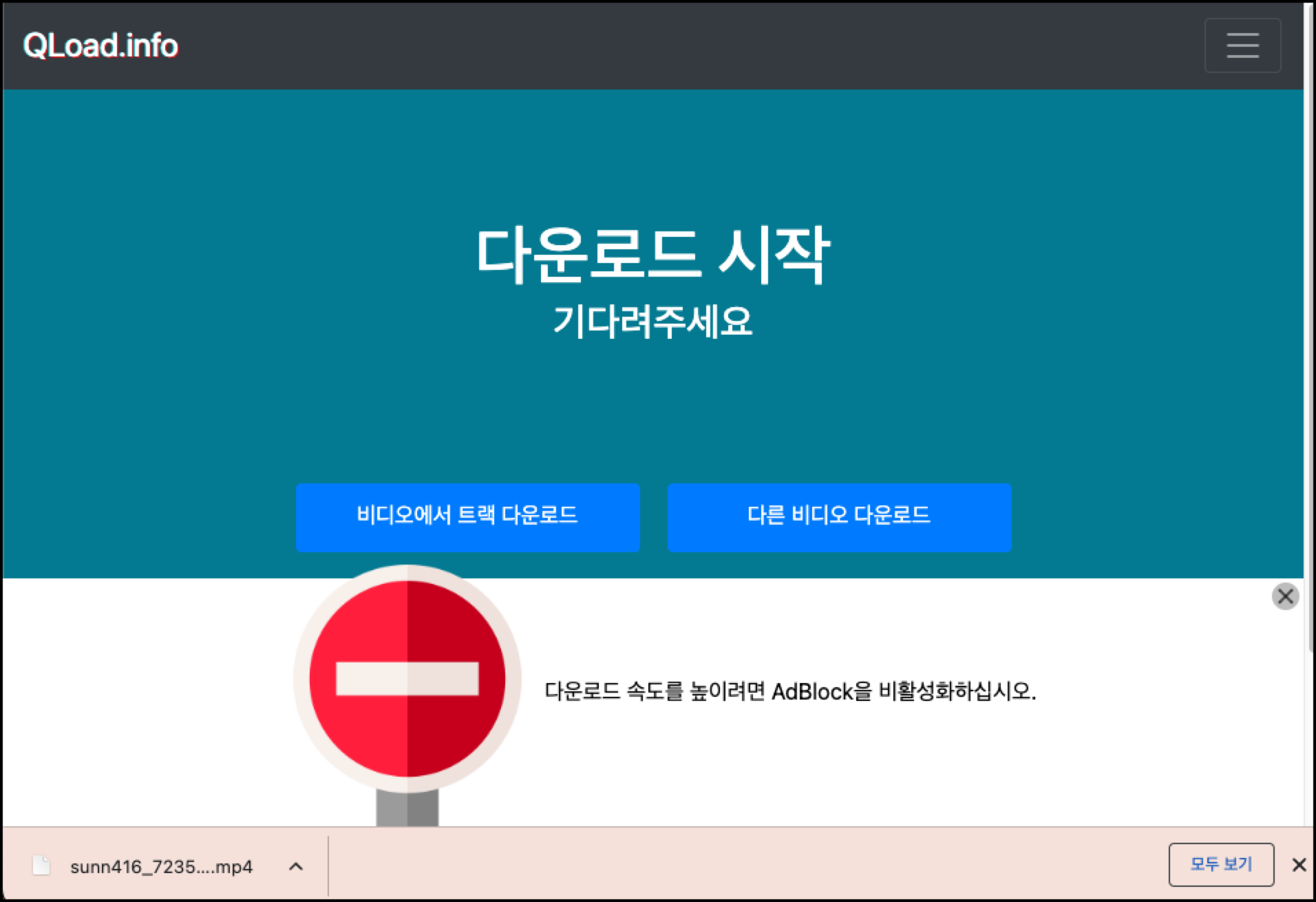This screenshot has height=902, width=1316.
Task: Click the X on the downloads bar
Action: [1299, 865]
